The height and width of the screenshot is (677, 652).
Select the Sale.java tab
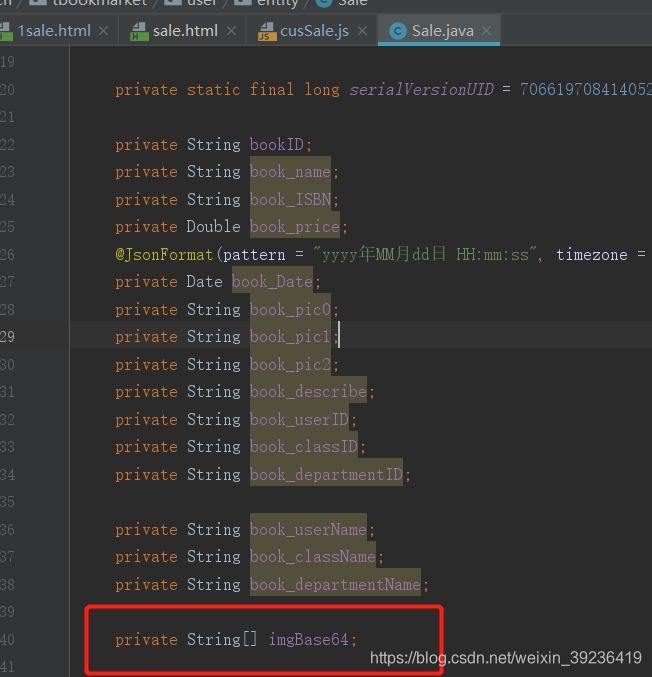click(x=442, y=31)
